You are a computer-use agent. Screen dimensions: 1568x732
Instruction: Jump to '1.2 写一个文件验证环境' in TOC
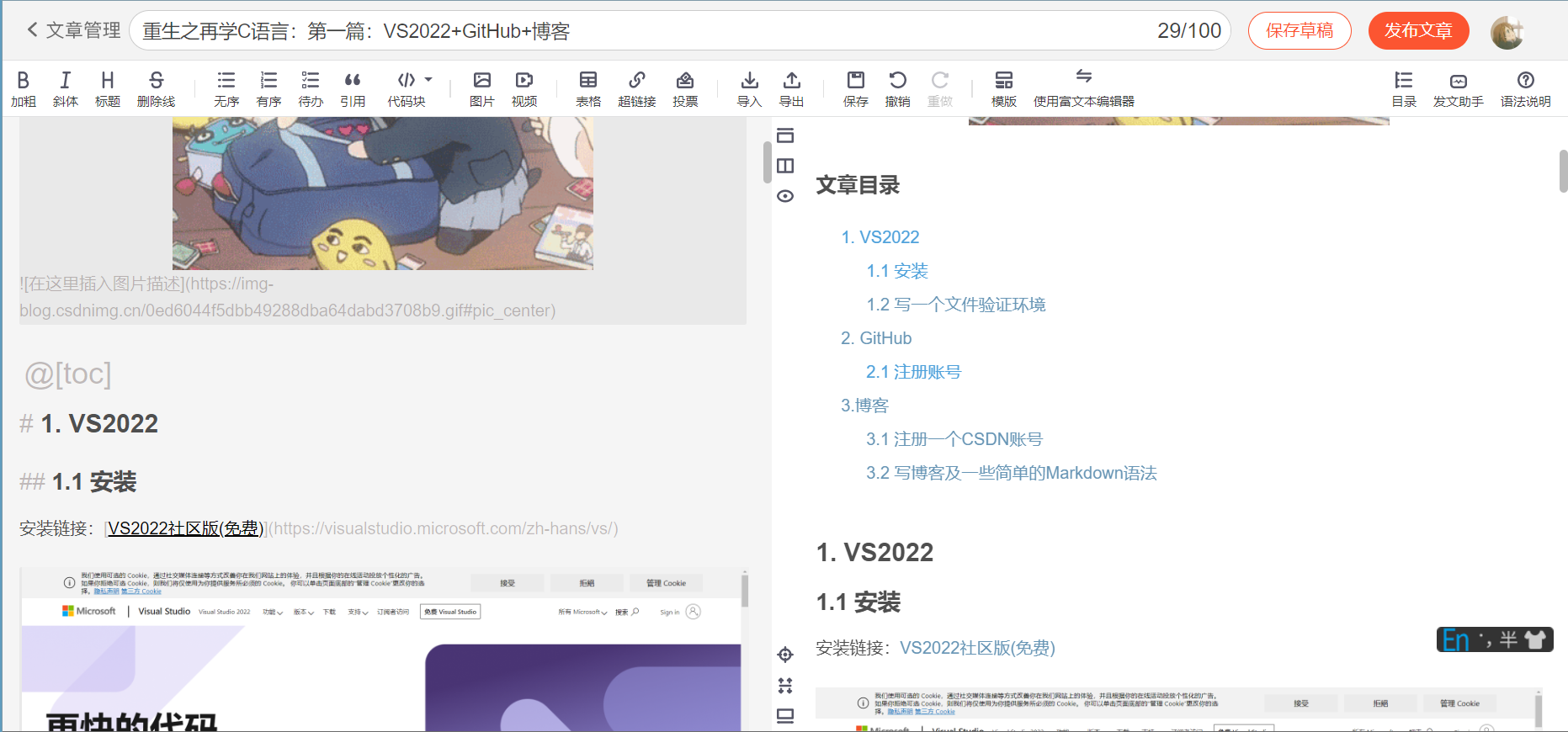coord(956,305)
